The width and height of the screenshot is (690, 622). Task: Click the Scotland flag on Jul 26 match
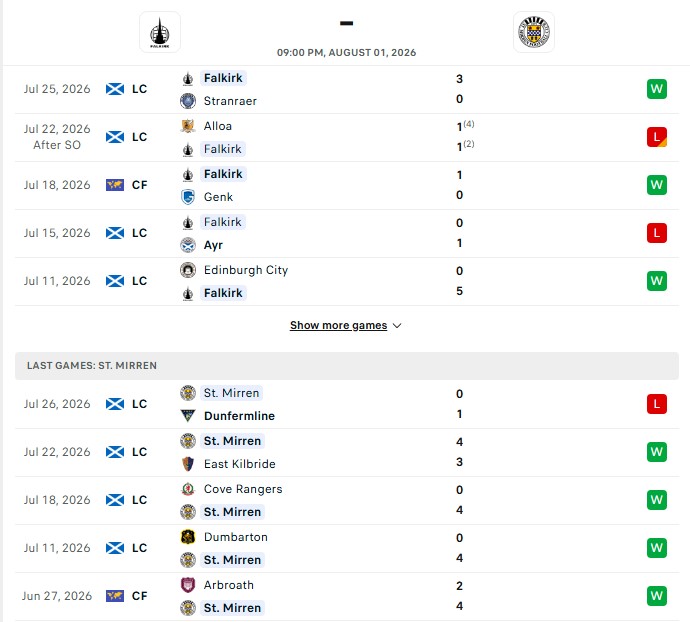115,404
